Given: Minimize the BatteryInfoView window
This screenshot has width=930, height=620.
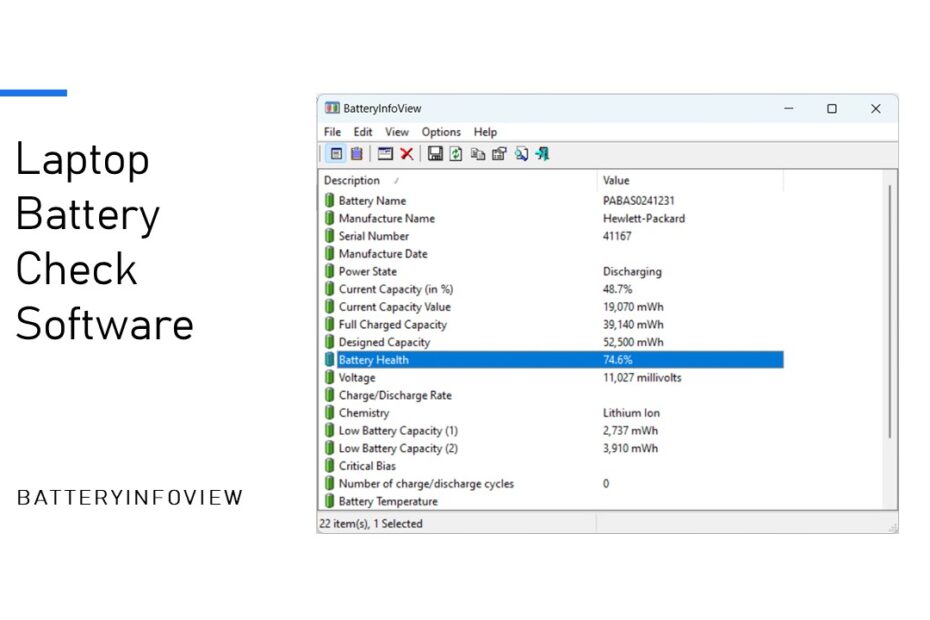Looking at the screenshot, I should (x=789, y=109).
